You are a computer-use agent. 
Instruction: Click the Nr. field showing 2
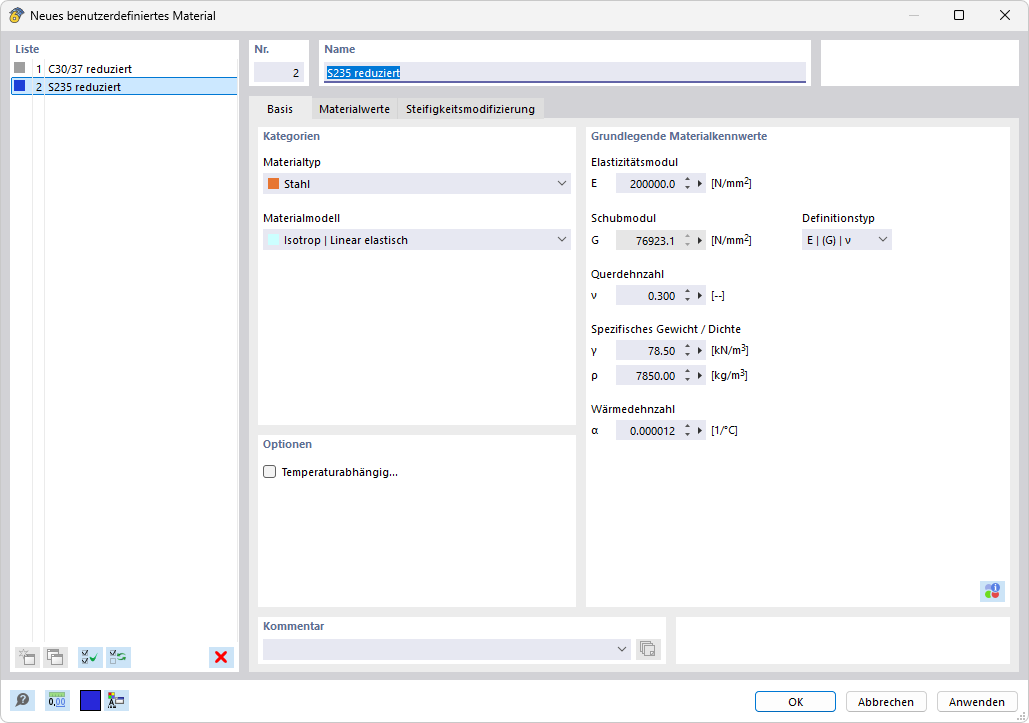(x=279, y=72)
